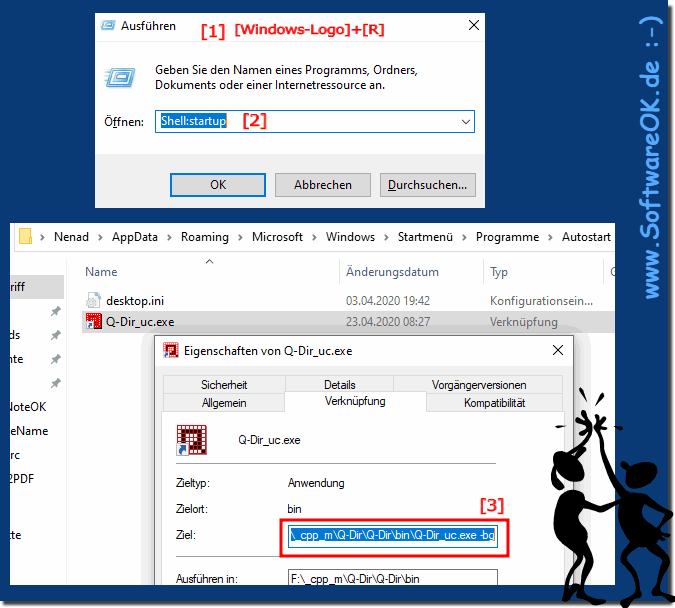Click OK in the Ausführen dialog
The width and height of the screenshot is (675, 608).
point(218,185)
